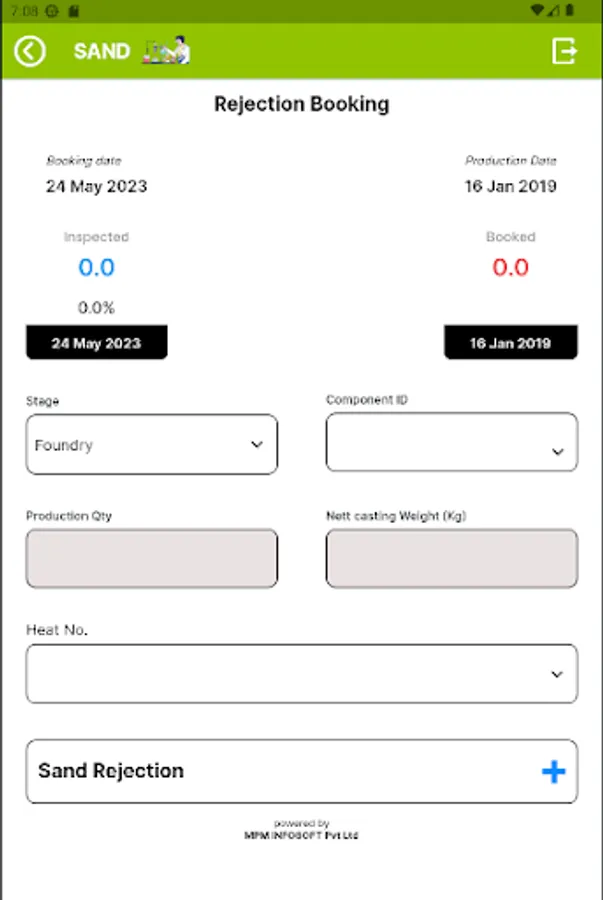The height and width of the screenshot is (900, 603).
Task: Tap the Booking date text 24 May 2023
Action: [x=96, y=186]
